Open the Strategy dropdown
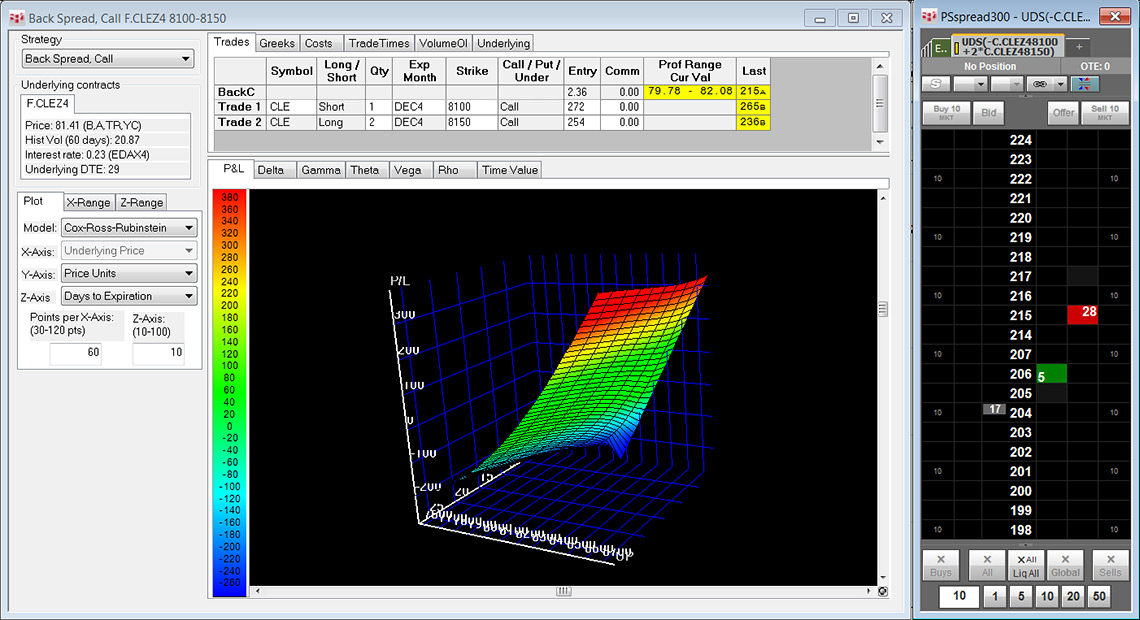 [x=108, y=59]
